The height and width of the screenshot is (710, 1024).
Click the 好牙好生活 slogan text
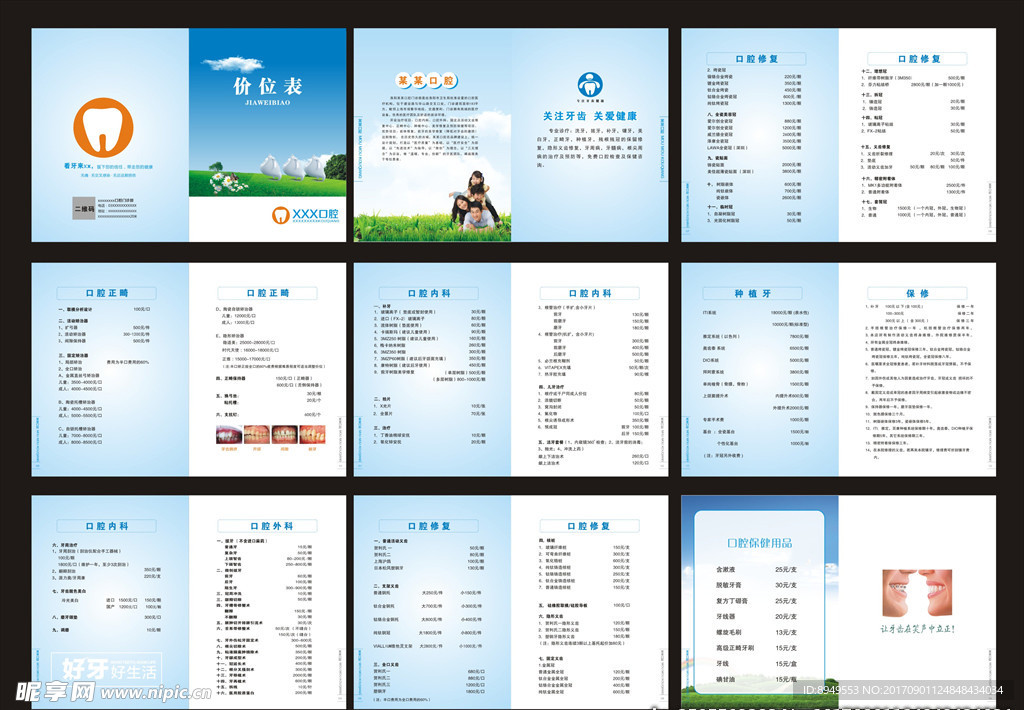tap(109, 670)
